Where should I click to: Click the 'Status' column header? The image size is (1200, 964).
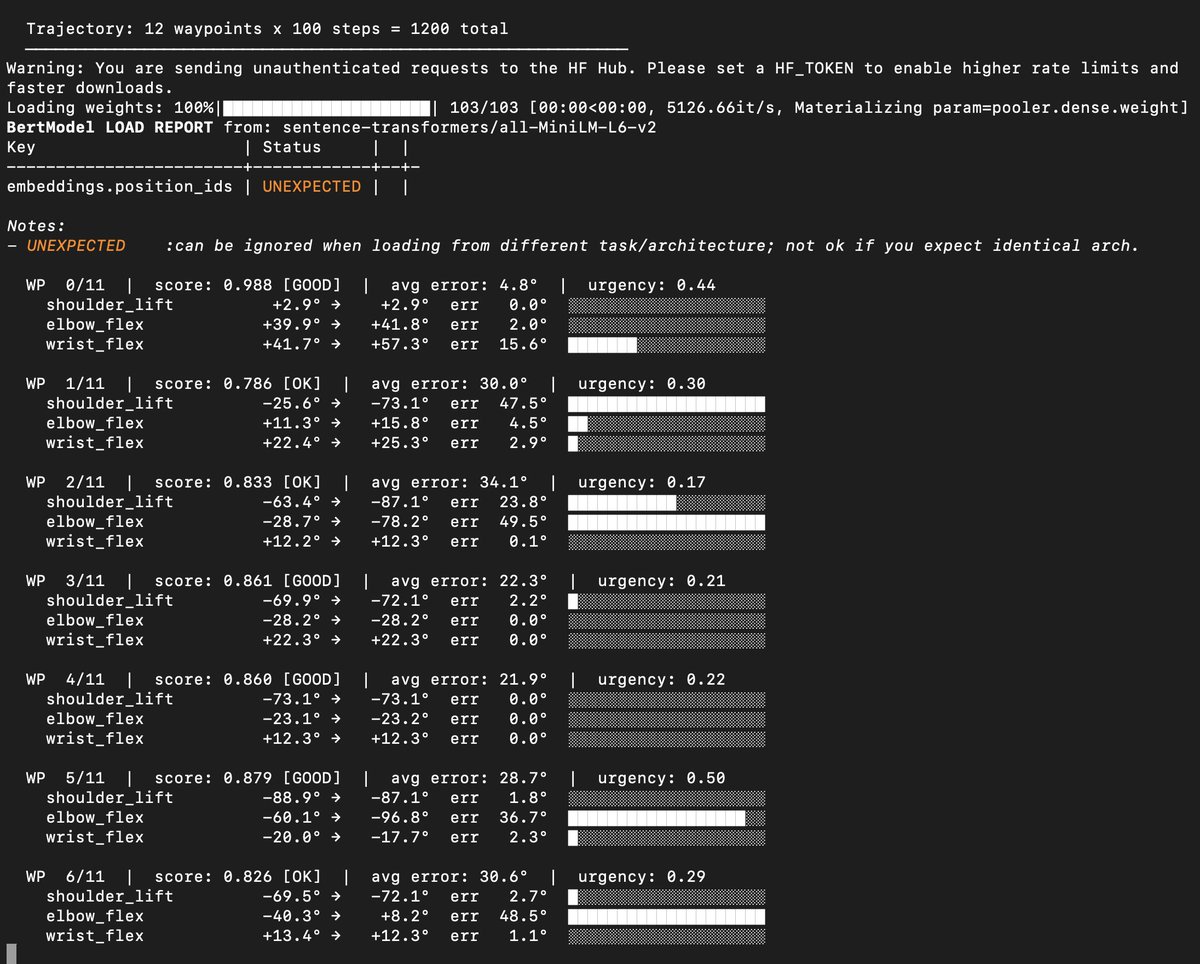(x=292, y=147)
